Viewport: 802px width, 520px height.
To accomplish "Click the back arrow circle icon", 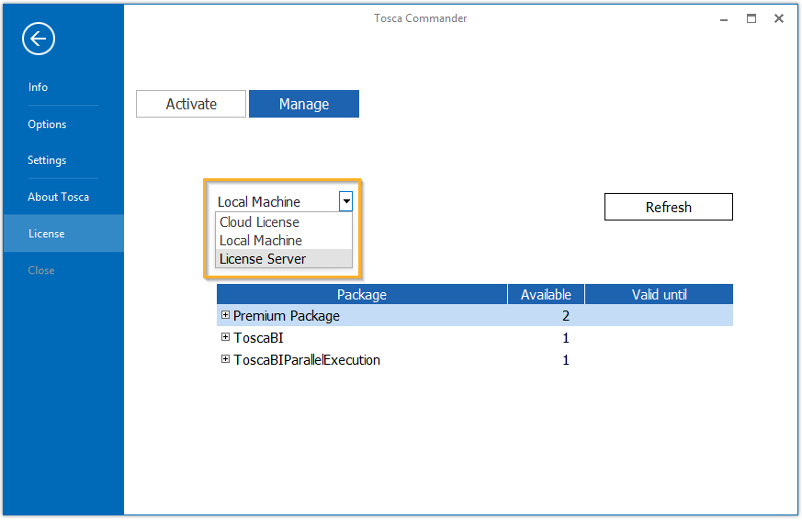I will tap(38, 39).
